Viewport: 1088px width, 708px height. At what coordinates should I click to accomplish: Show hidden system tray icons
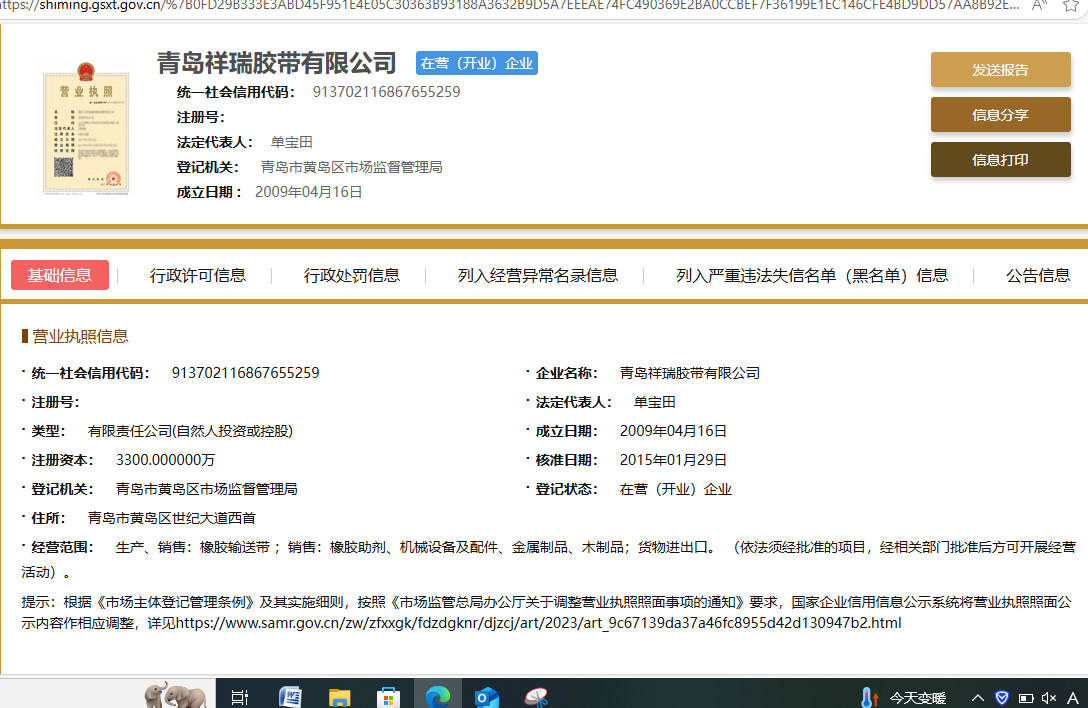click(977, 697)
